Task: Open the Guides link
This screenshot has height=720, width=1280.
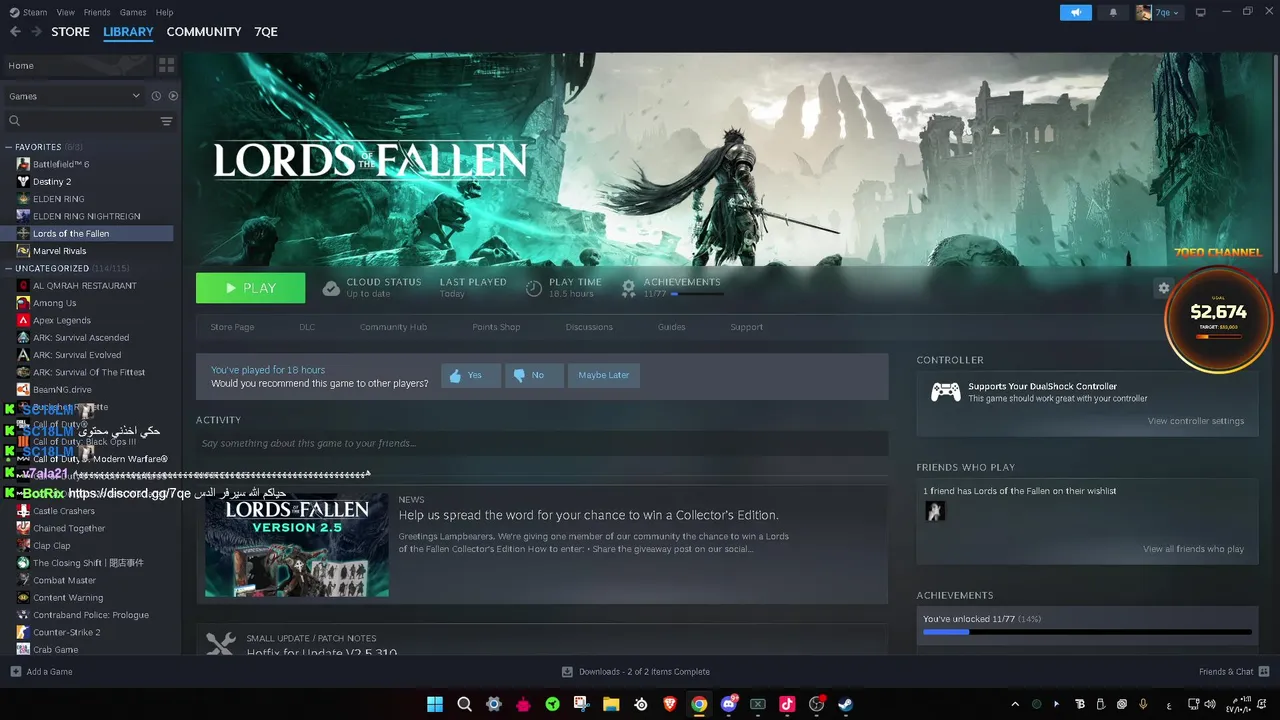Action: point(671,327)
